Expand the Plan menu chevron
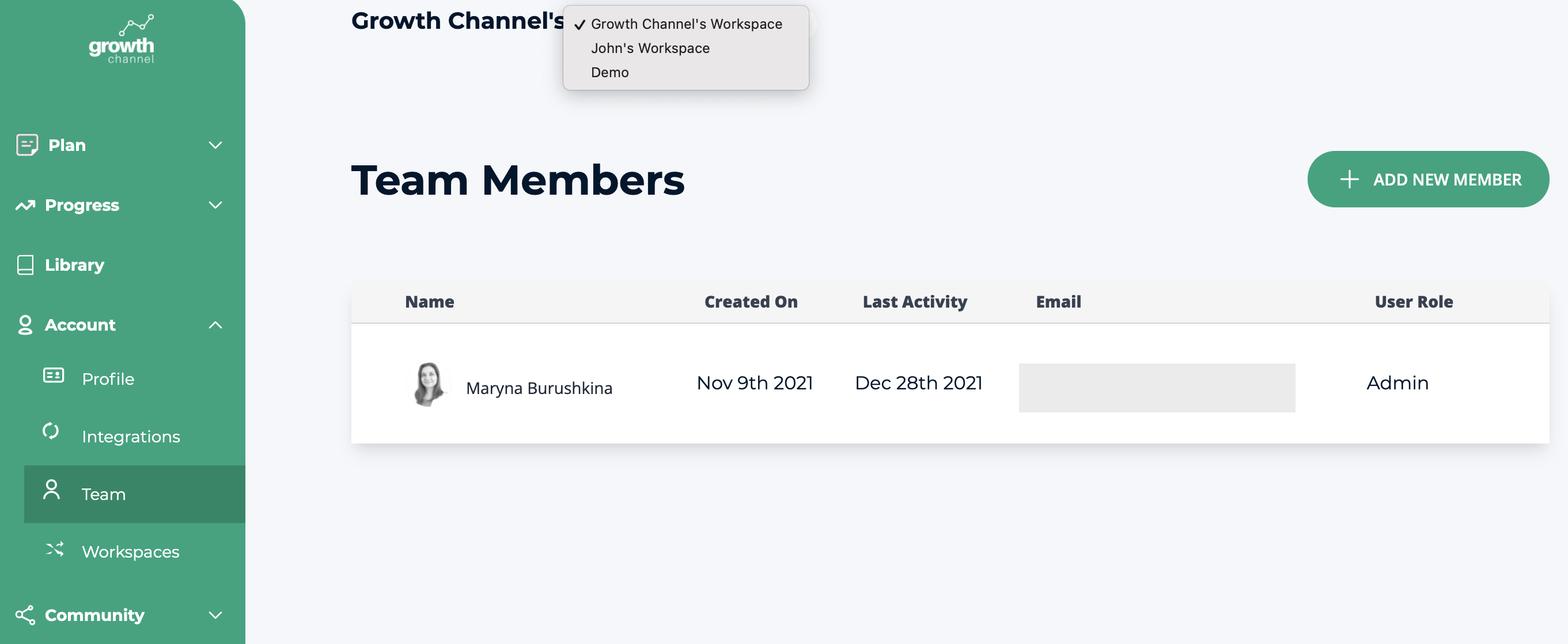 tap(215, 145)
